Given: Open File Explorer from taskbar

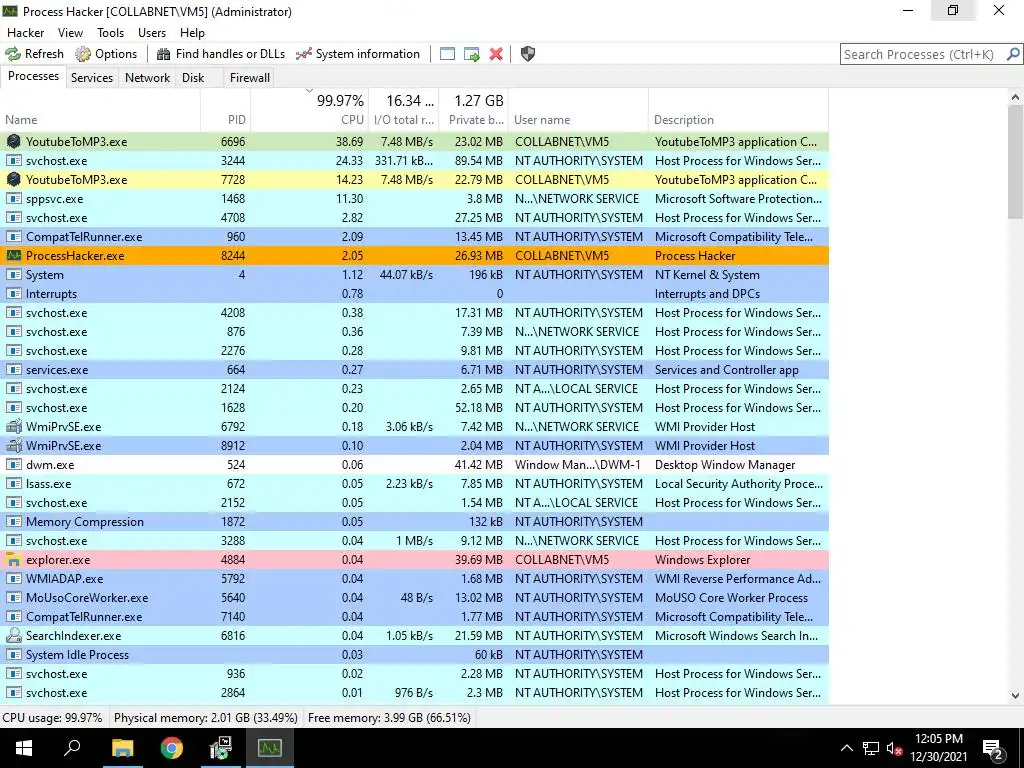Looking at the screenshot, I should click(x=122, y=748).
